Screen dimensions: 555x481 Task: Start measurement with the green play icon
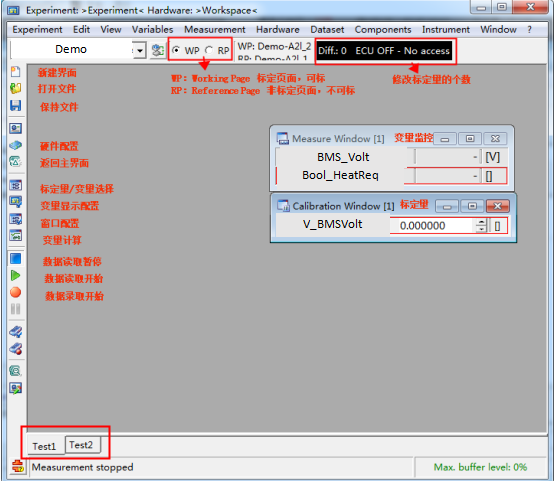(x=15, y=275)
